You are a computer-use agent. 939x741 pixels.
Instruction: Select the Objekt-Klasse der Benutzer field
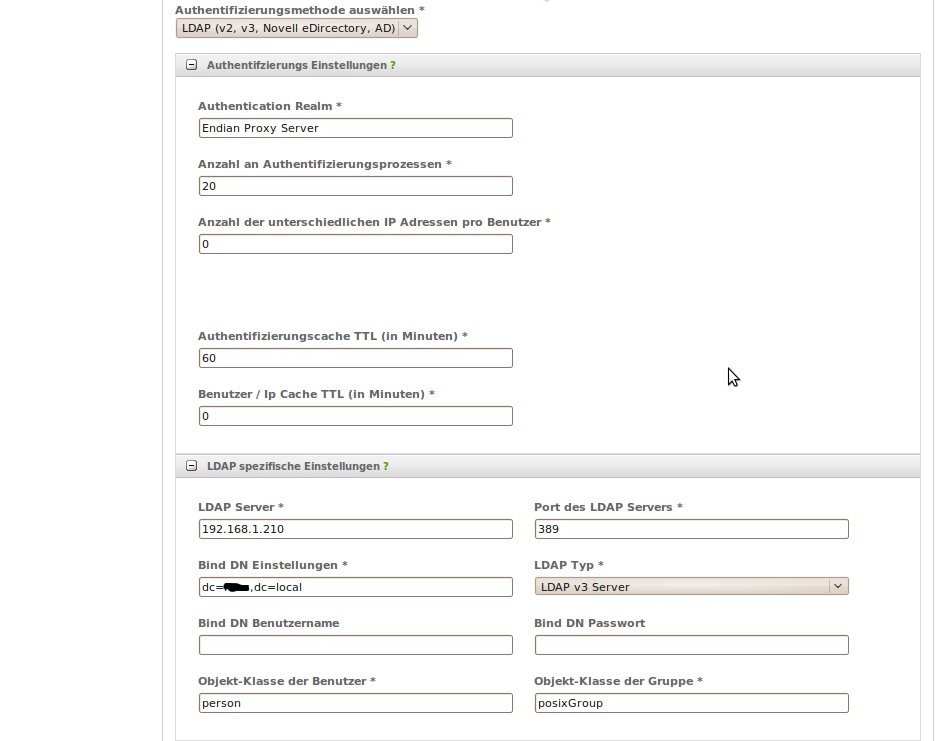click(355, 703)
